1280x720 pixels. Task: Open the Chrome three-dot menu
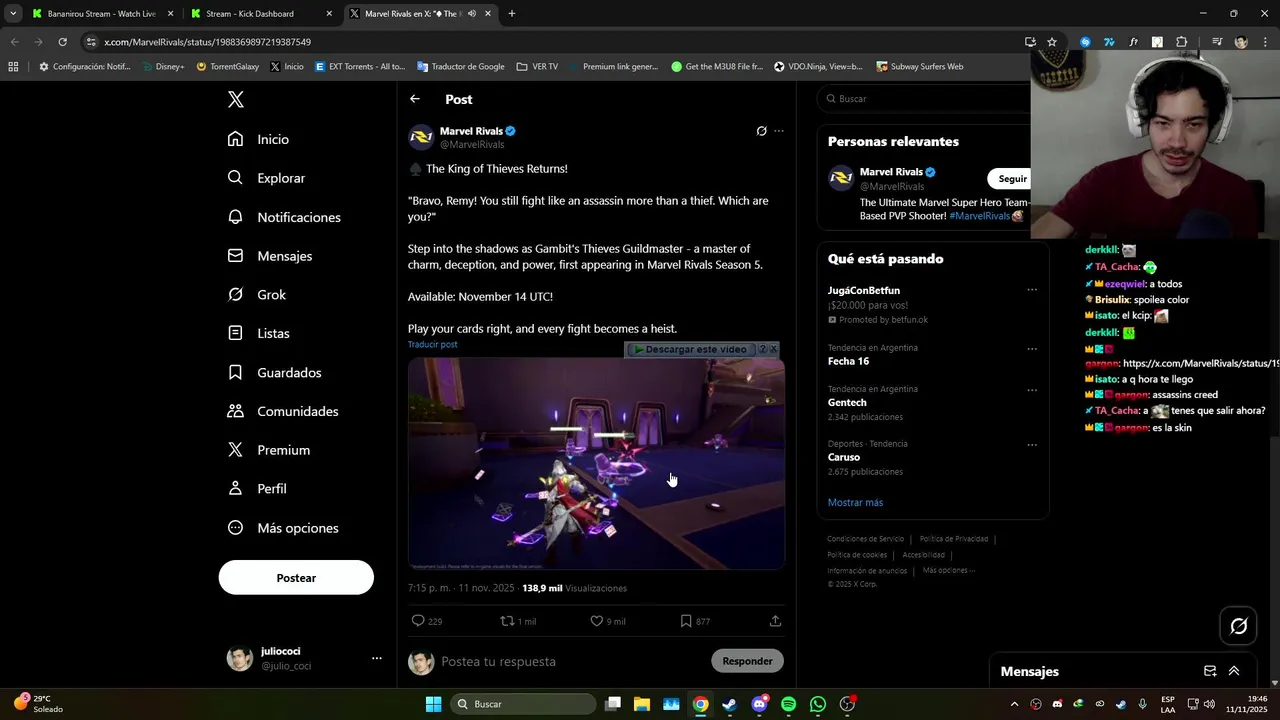pos(1265,42)
